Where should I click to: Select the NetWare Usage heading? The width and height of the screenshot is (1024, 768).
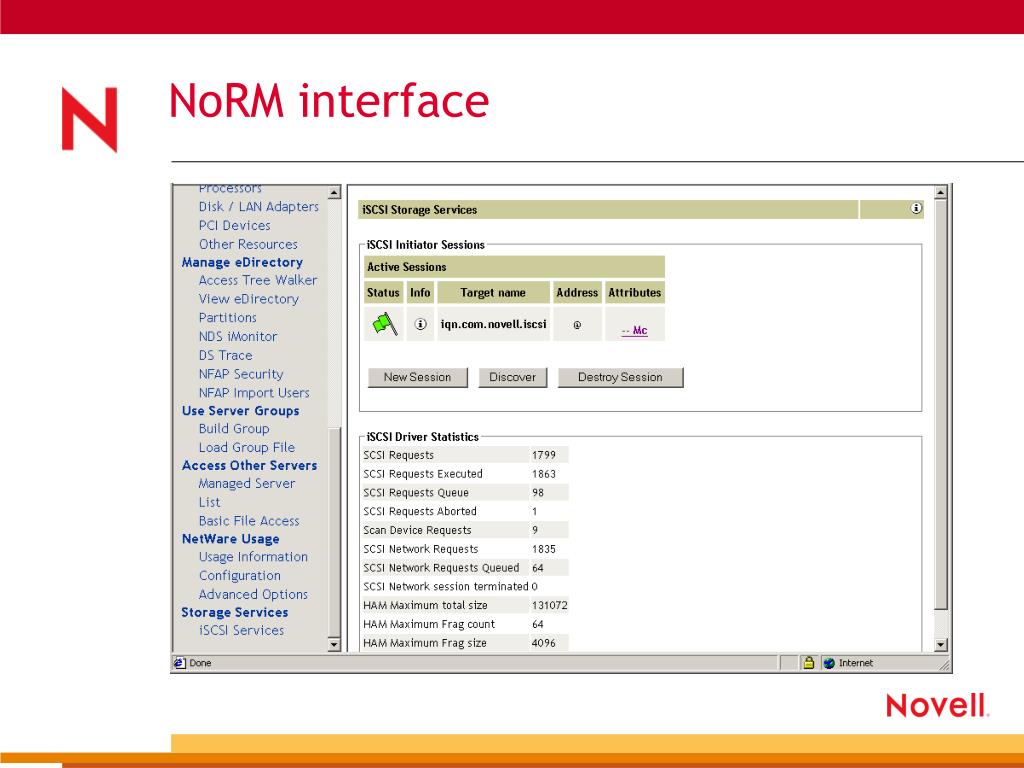(231, 539)
